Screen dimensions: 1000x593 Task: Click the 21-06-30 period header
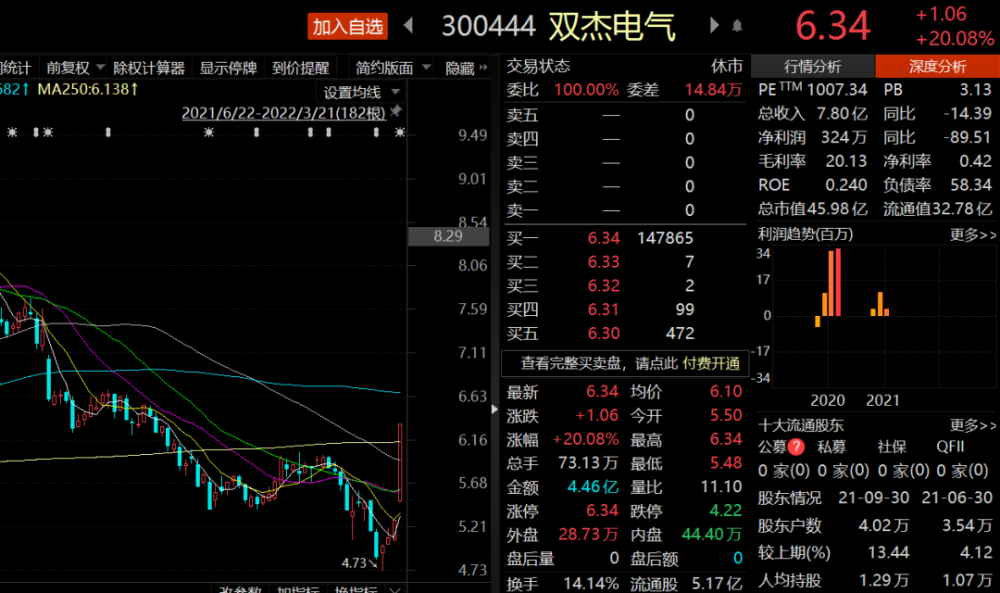(957, 497)
